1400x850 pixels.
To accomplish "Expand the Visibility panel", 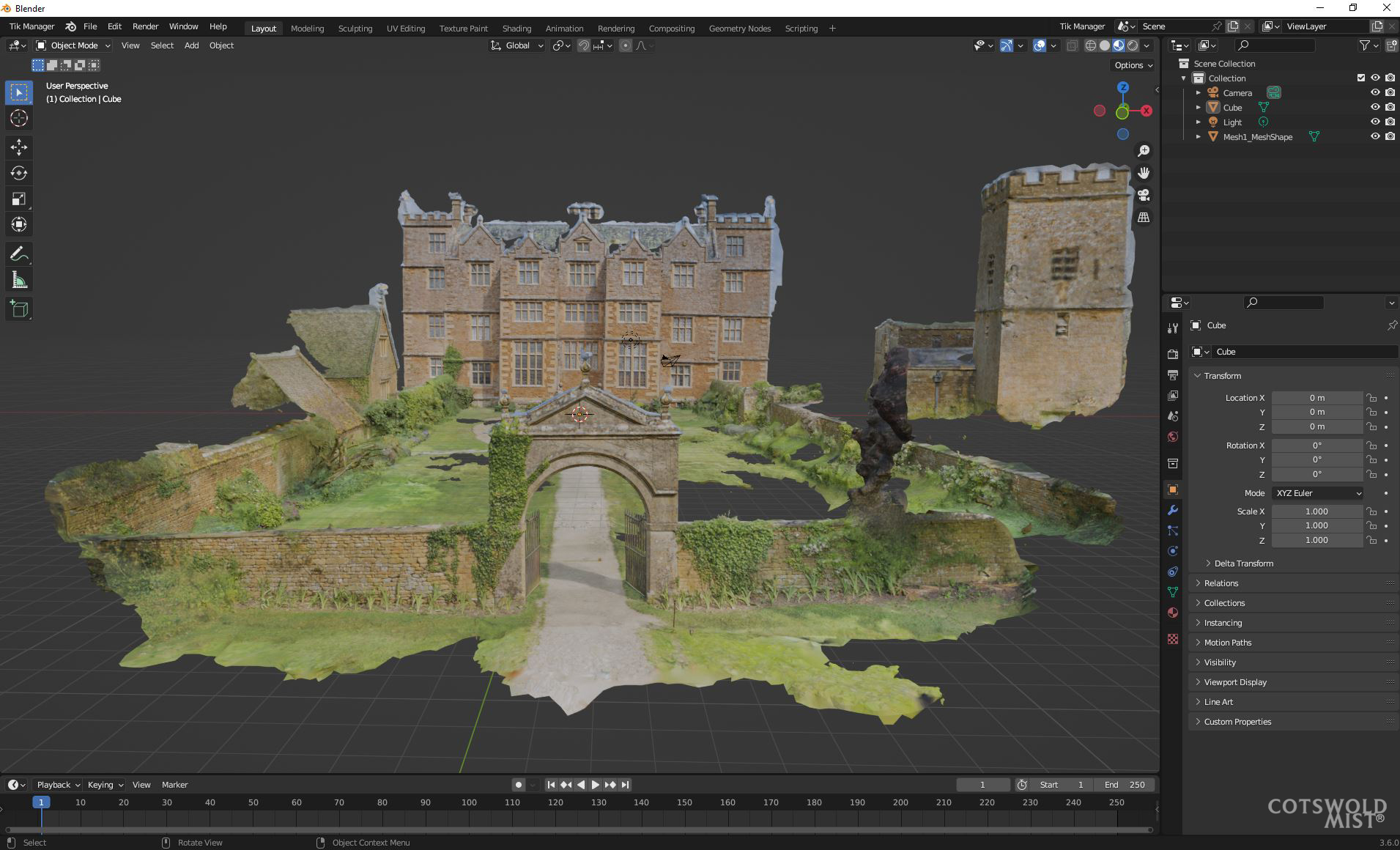I will (x=1220, y=662).
